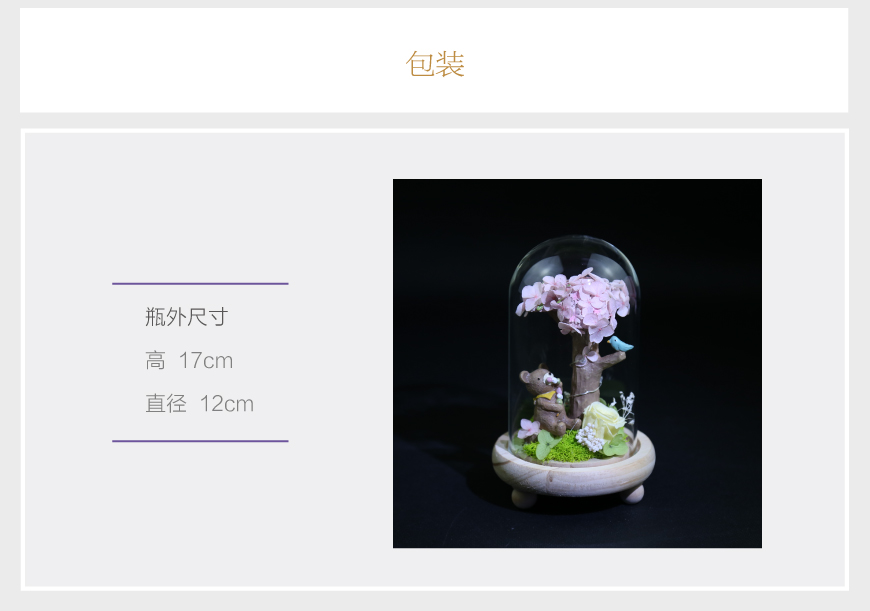
Task: Click the brown bear figurine
Action: [x=545, y=400]
